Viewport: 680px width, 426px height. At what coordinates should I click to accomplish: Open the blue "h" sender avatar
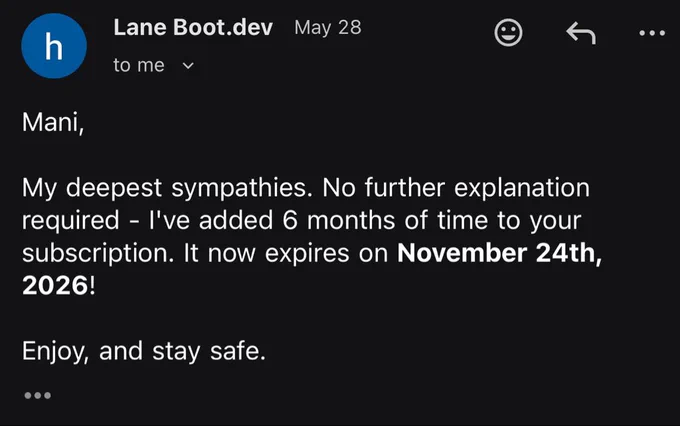pos(54,46)
